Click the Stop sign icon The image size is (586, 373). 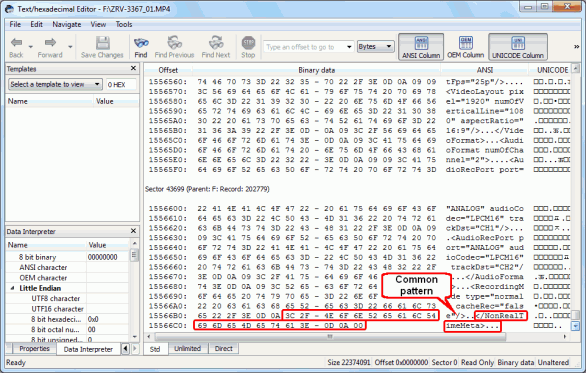(248, 43)
